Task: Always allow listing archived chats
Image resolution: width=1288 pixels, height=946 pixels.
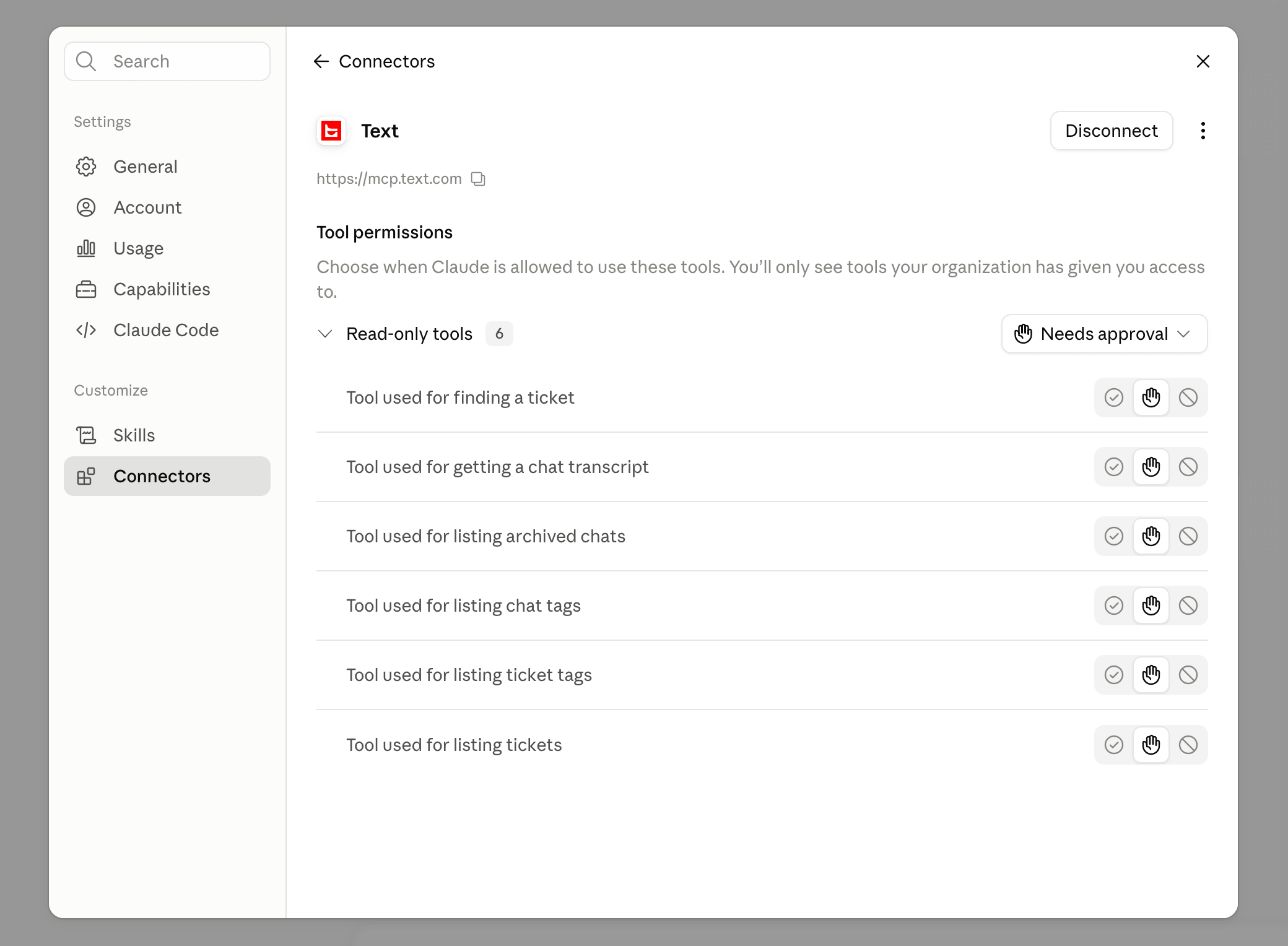Action: click(1114, 536)
